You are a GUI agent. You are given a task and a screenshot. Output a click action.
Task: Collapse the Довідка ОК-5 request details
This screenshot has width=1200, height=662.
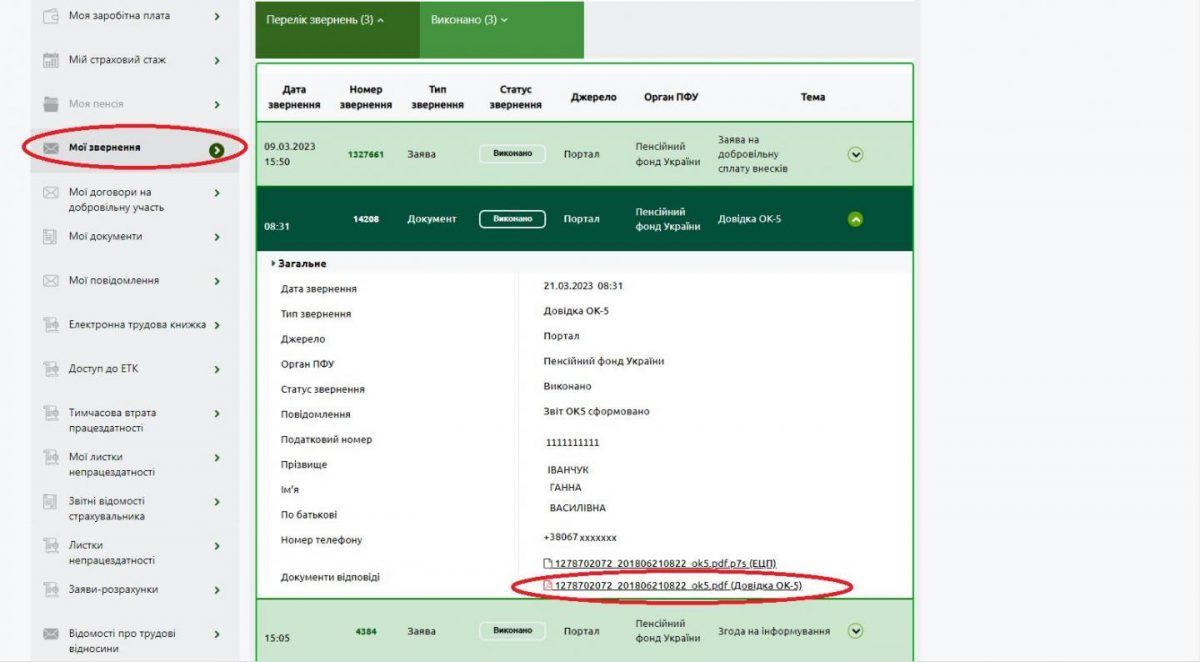point(855,218)
